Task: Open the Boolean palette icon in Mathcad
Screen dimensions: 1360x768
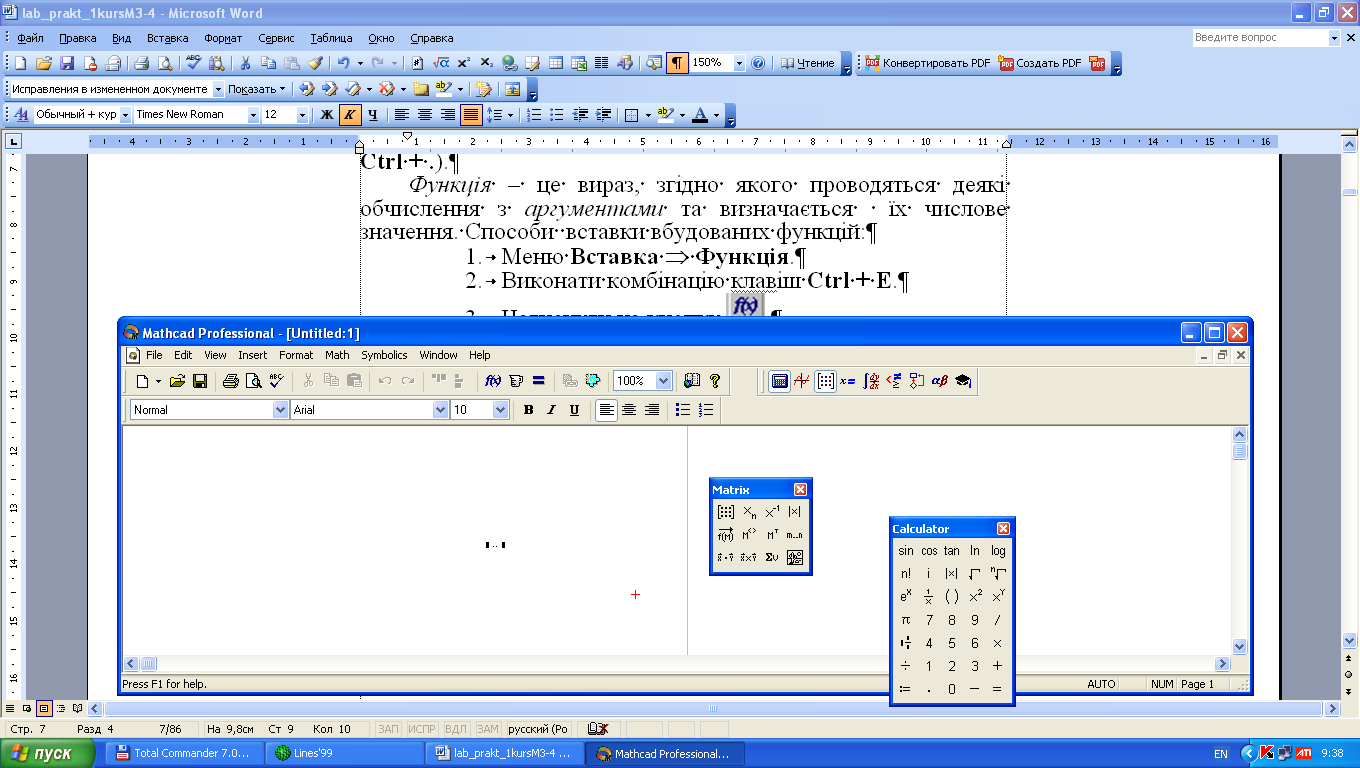Action: tap(894, 381)
